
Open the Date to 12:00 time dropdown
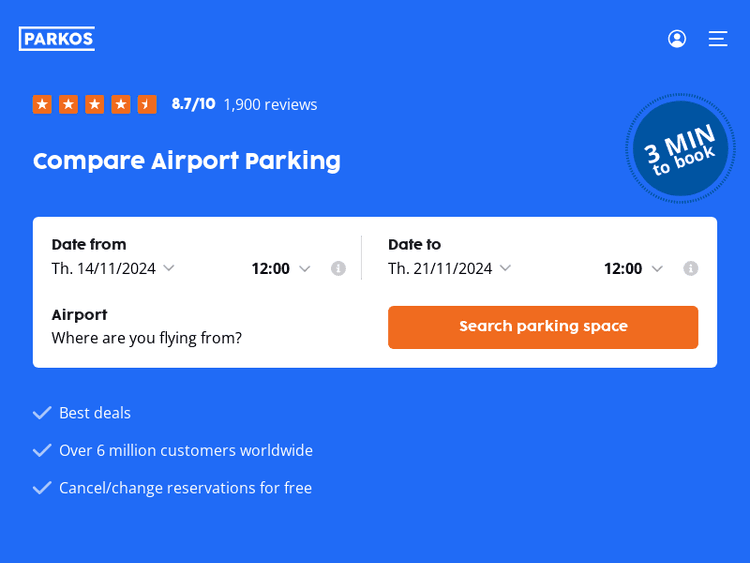click(633, 268)
